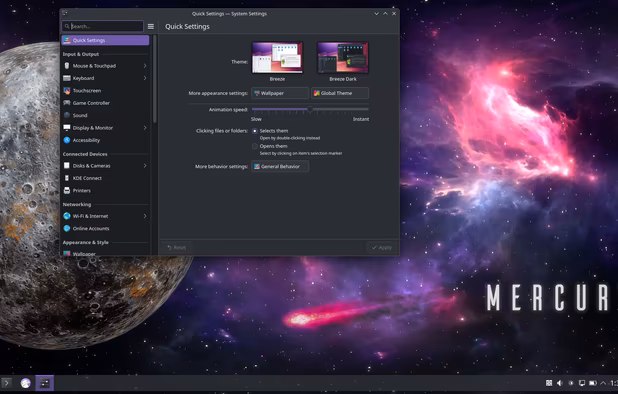This screenshot has height=394, width=618.
Task: Open the web browser from taskbar
Action: tap(26, 383)
